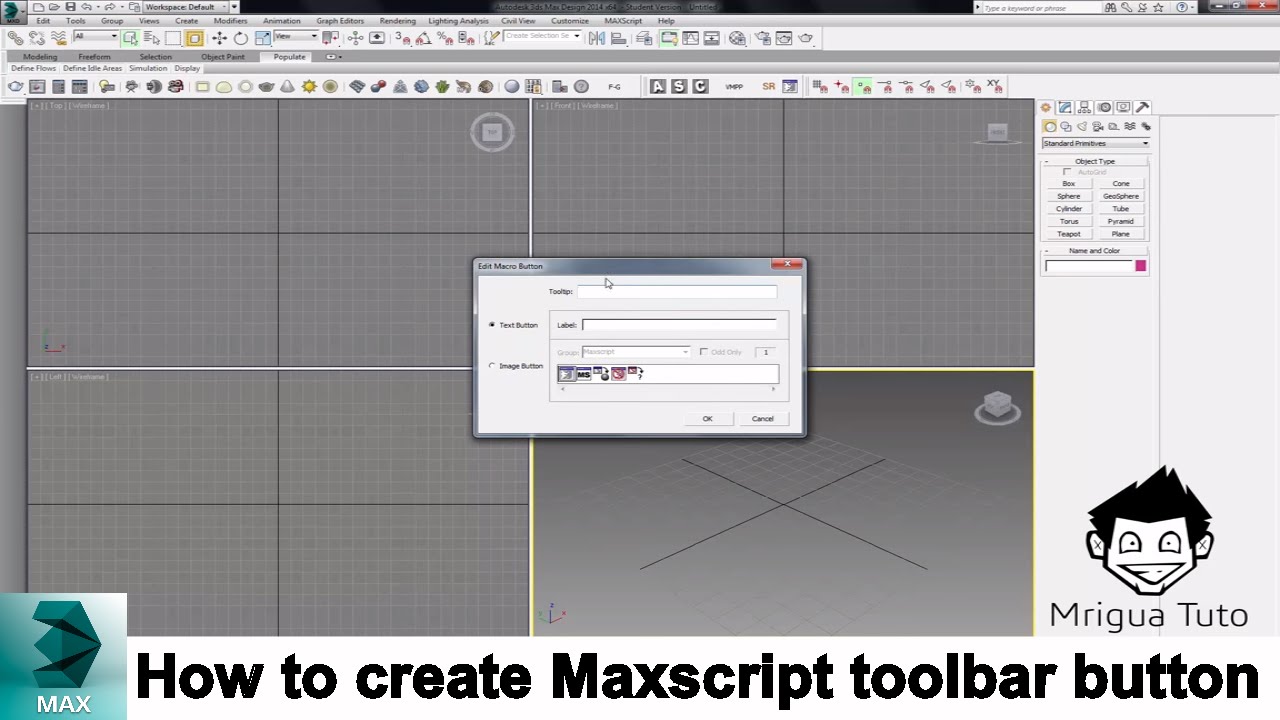Screen dimensions: 1280x720
Task: Click the C letter button in custom toolbar
Action: click(700, 87)
